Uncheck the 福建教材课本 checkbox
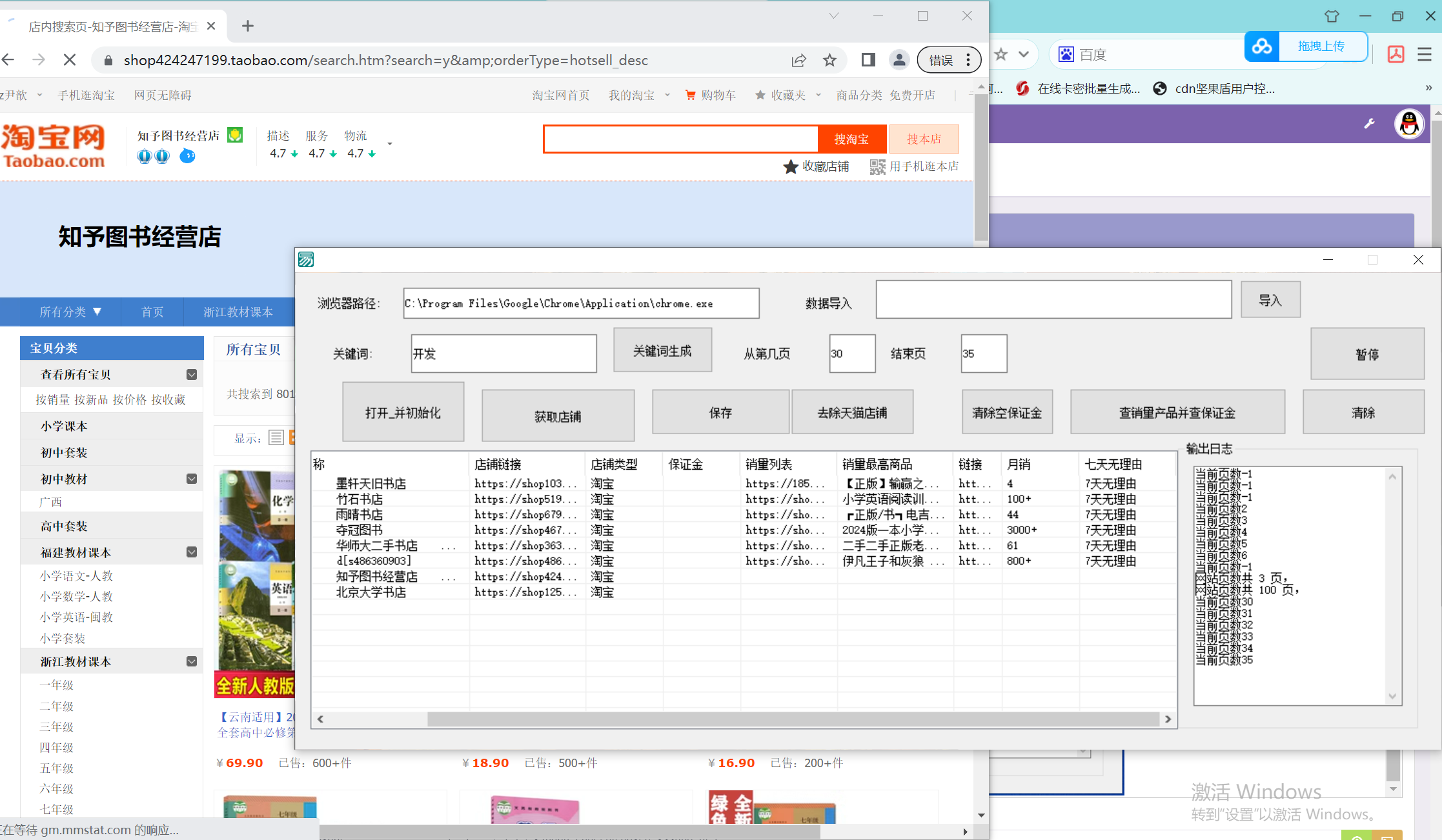 192,552
